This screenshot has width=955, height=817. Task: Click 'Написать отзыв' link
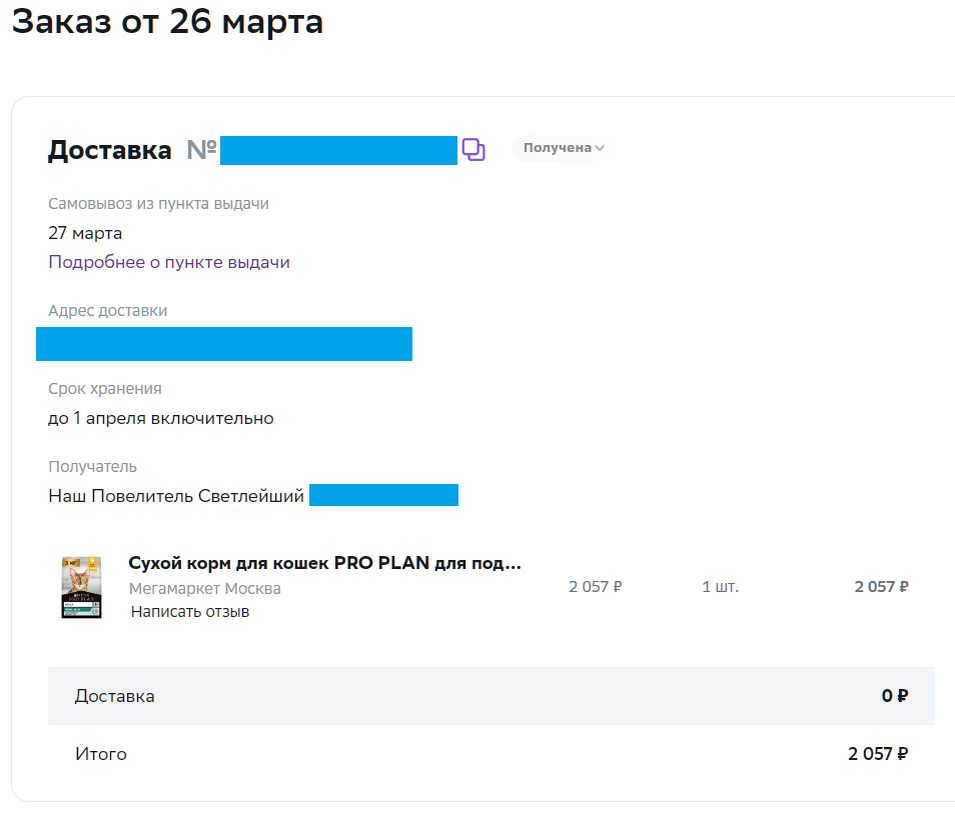[x=190, y=612]
